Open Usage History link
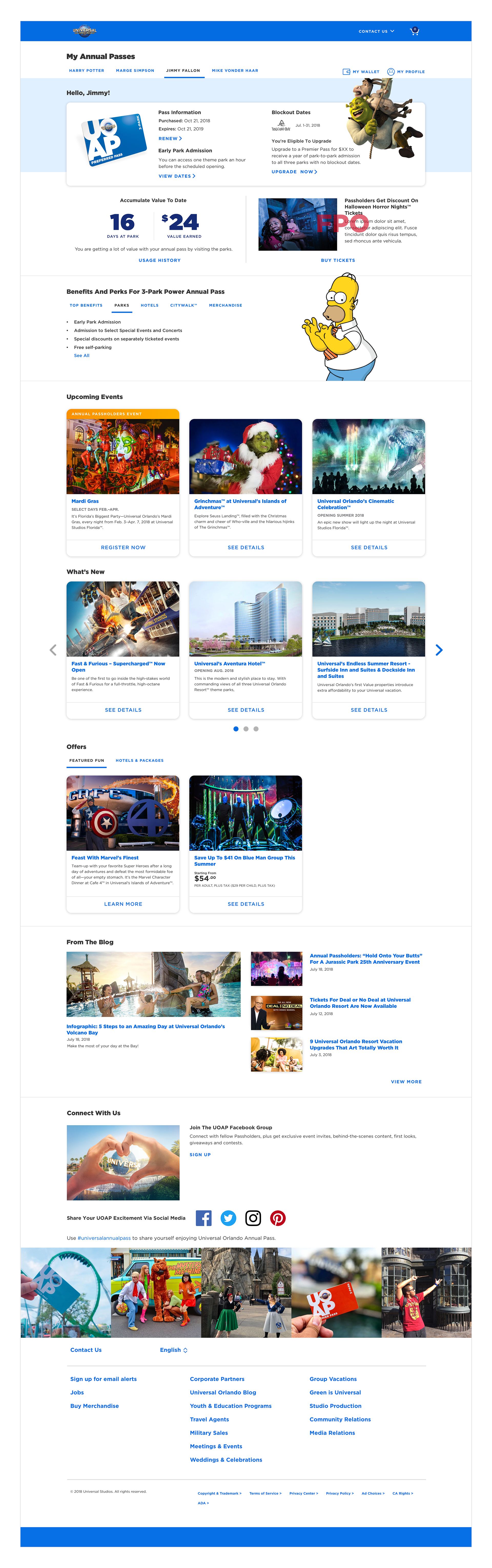Screen dimensions: 492x1568 point(160,260)
